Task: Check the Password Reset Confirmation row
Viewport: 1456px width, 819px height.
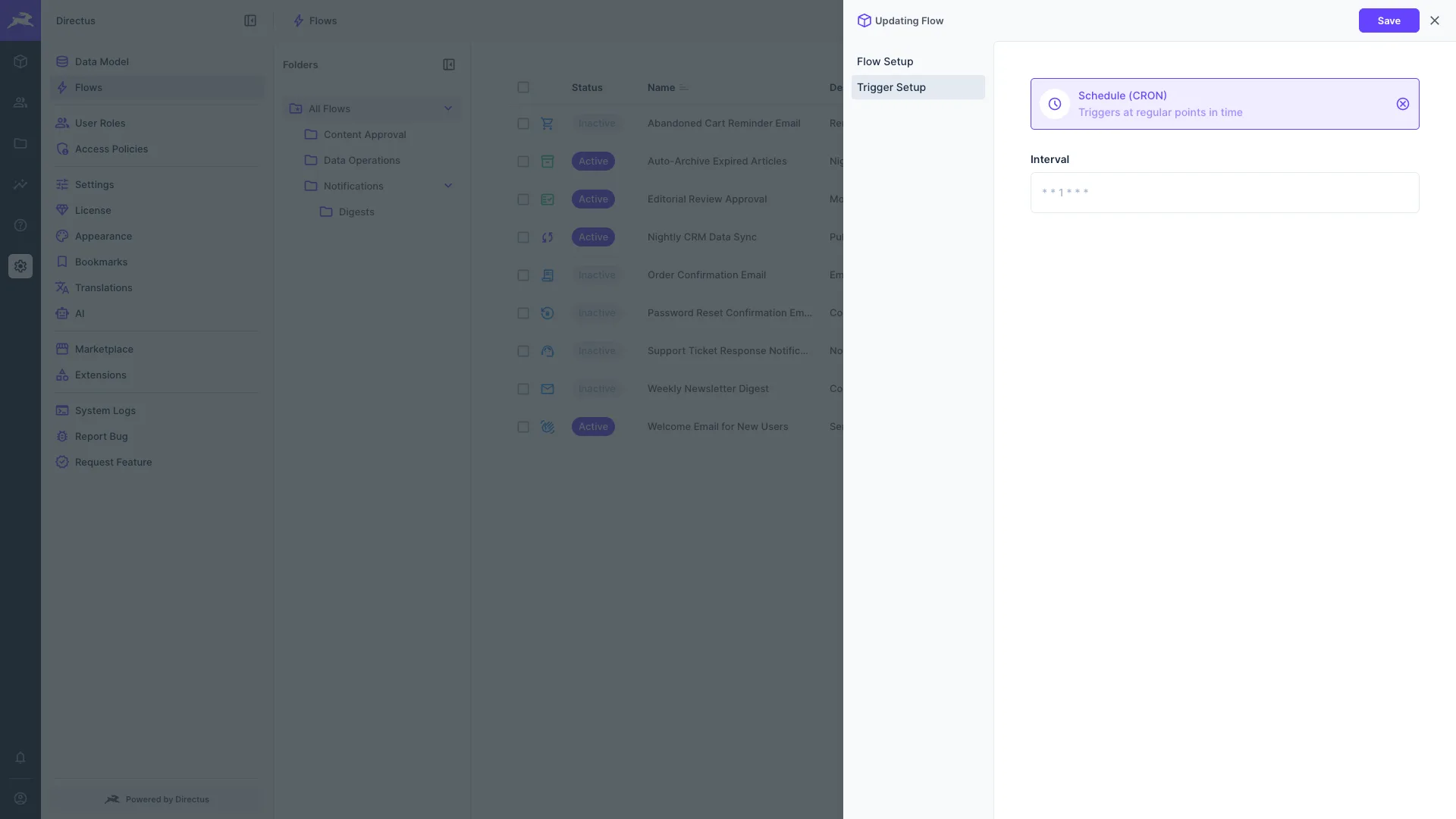Action: pos(523,312)
